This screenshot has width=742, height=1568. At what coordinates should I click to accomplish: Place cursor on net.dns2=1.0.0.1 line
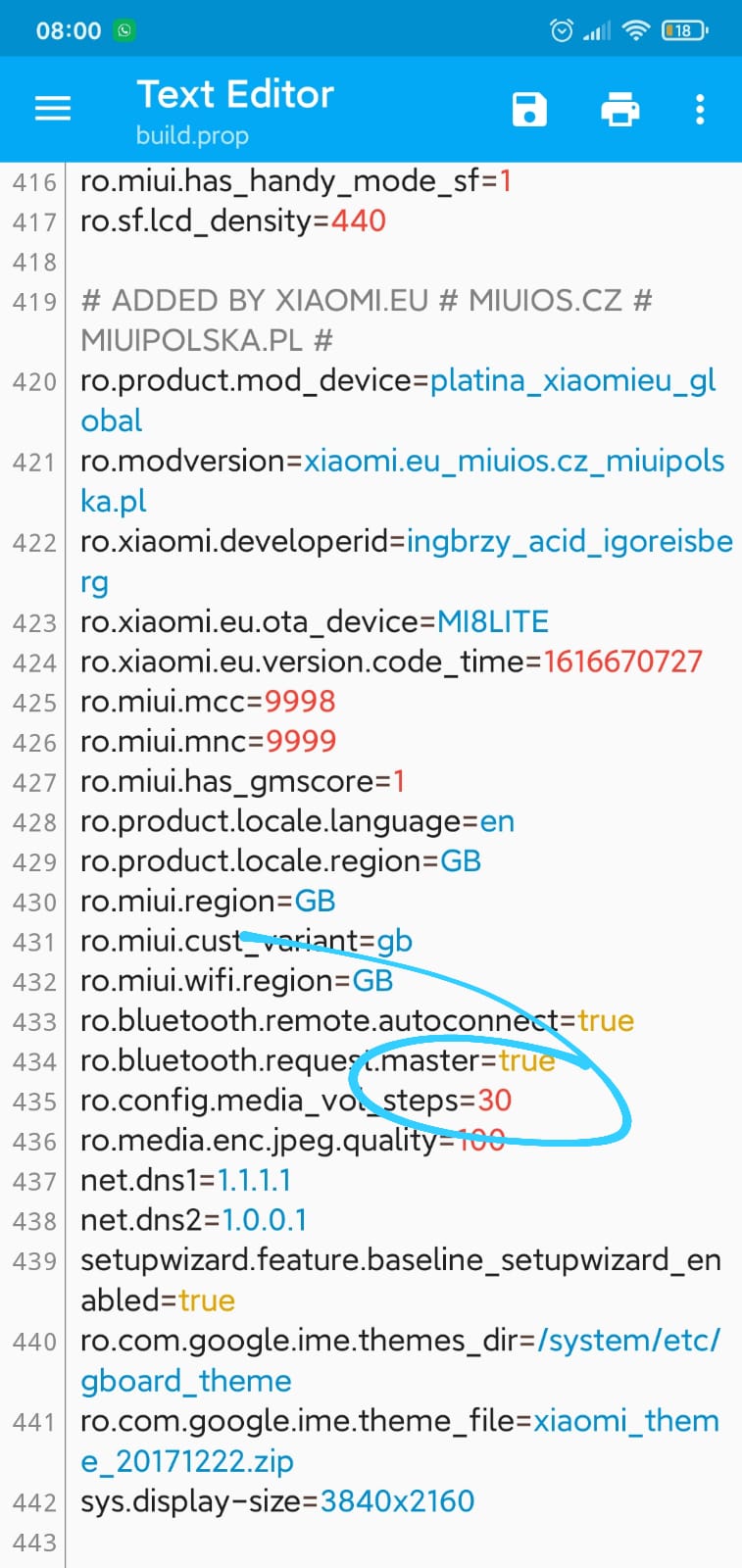point(194,1220)
